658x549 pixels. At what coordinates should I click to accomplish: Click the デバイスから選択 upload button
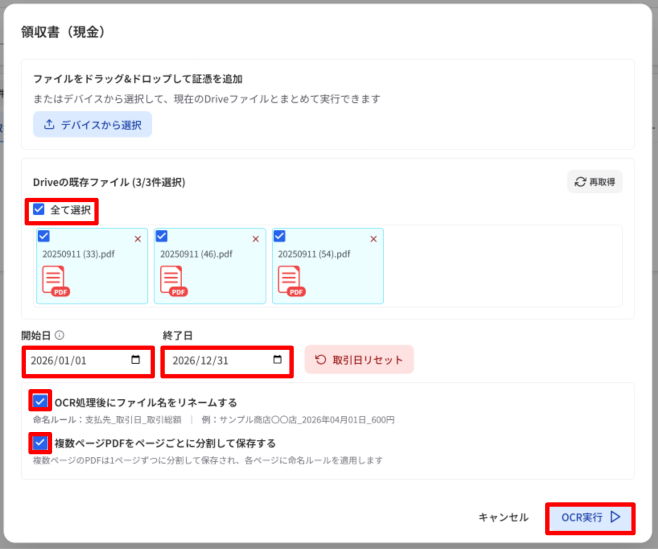92,124
